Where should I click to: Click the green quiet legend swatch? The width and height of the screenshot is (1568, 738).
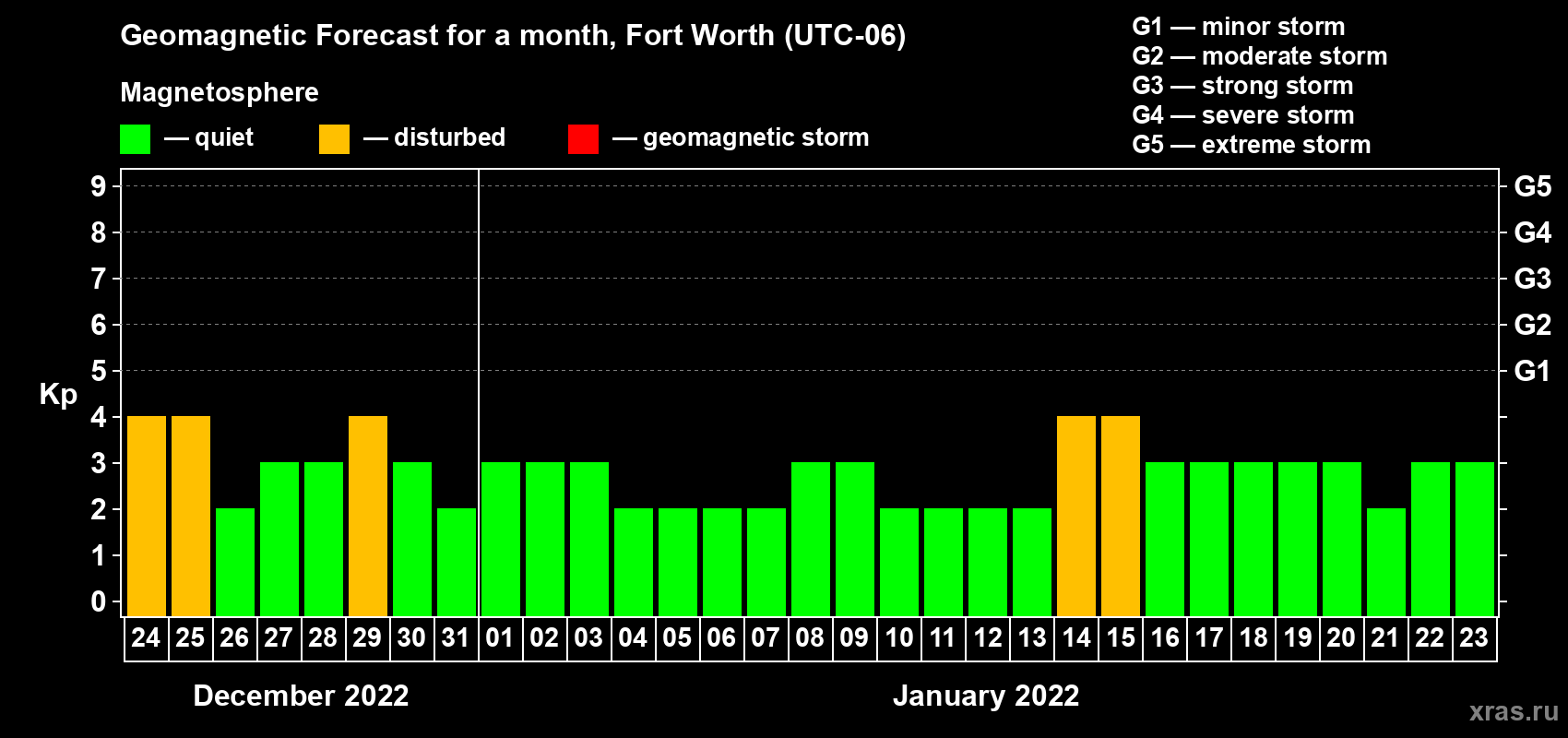click(x=135, y=139)
